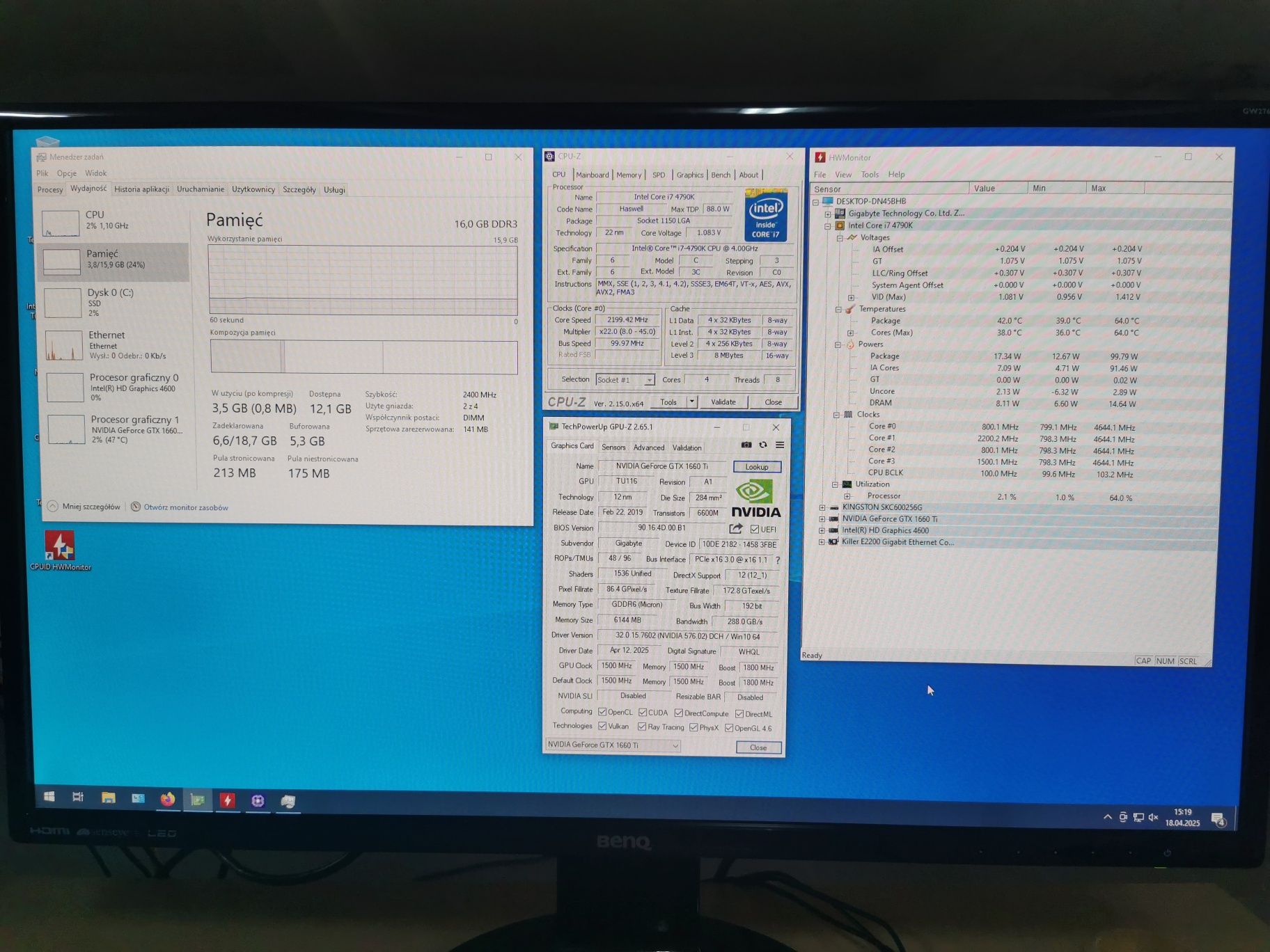The image size is (1270, 952).
Task: Select CPU in the Task Manager sidebar
Action: pyautogui.click(x=114, y=223)
